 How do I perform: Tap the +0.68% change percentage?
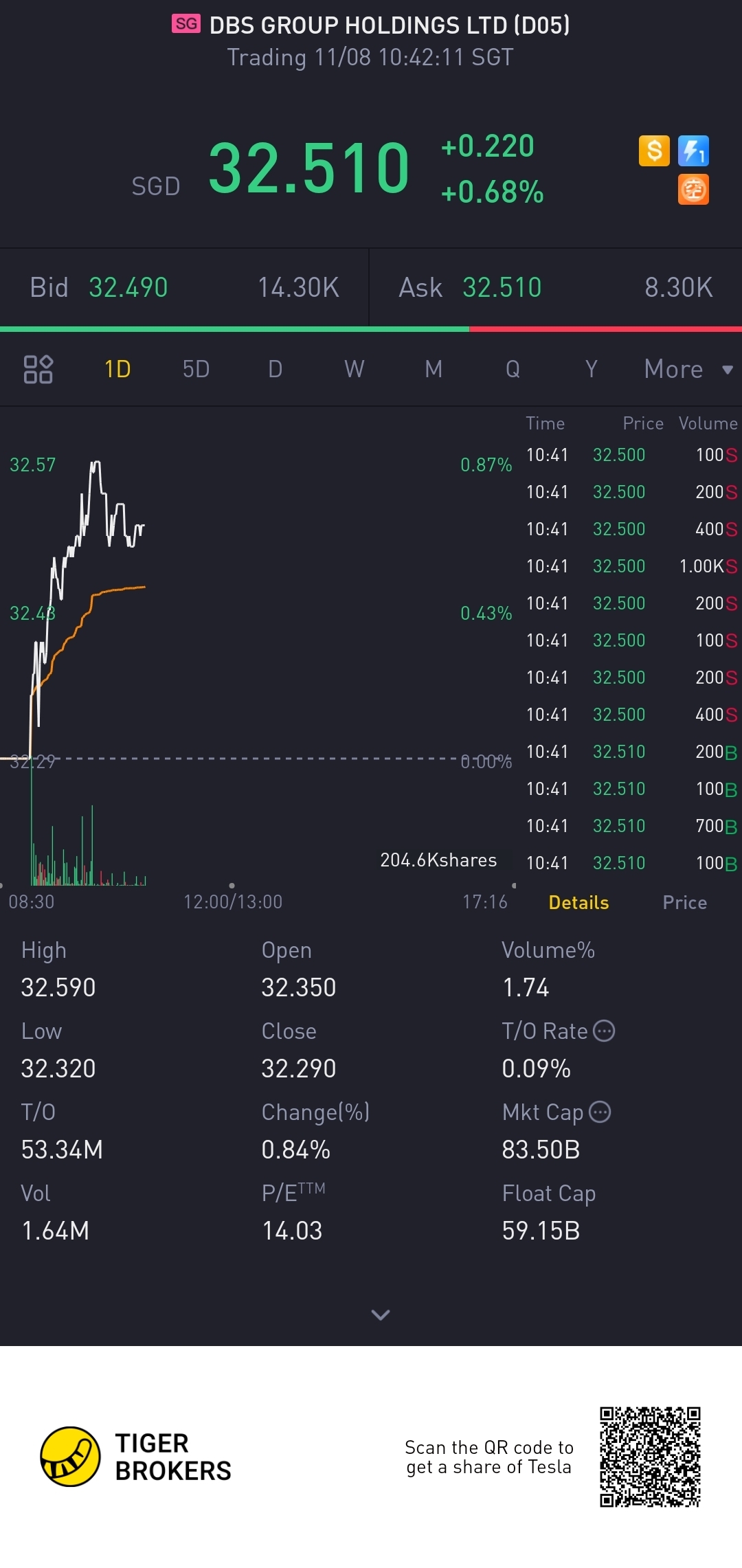(x=493, y=192)
